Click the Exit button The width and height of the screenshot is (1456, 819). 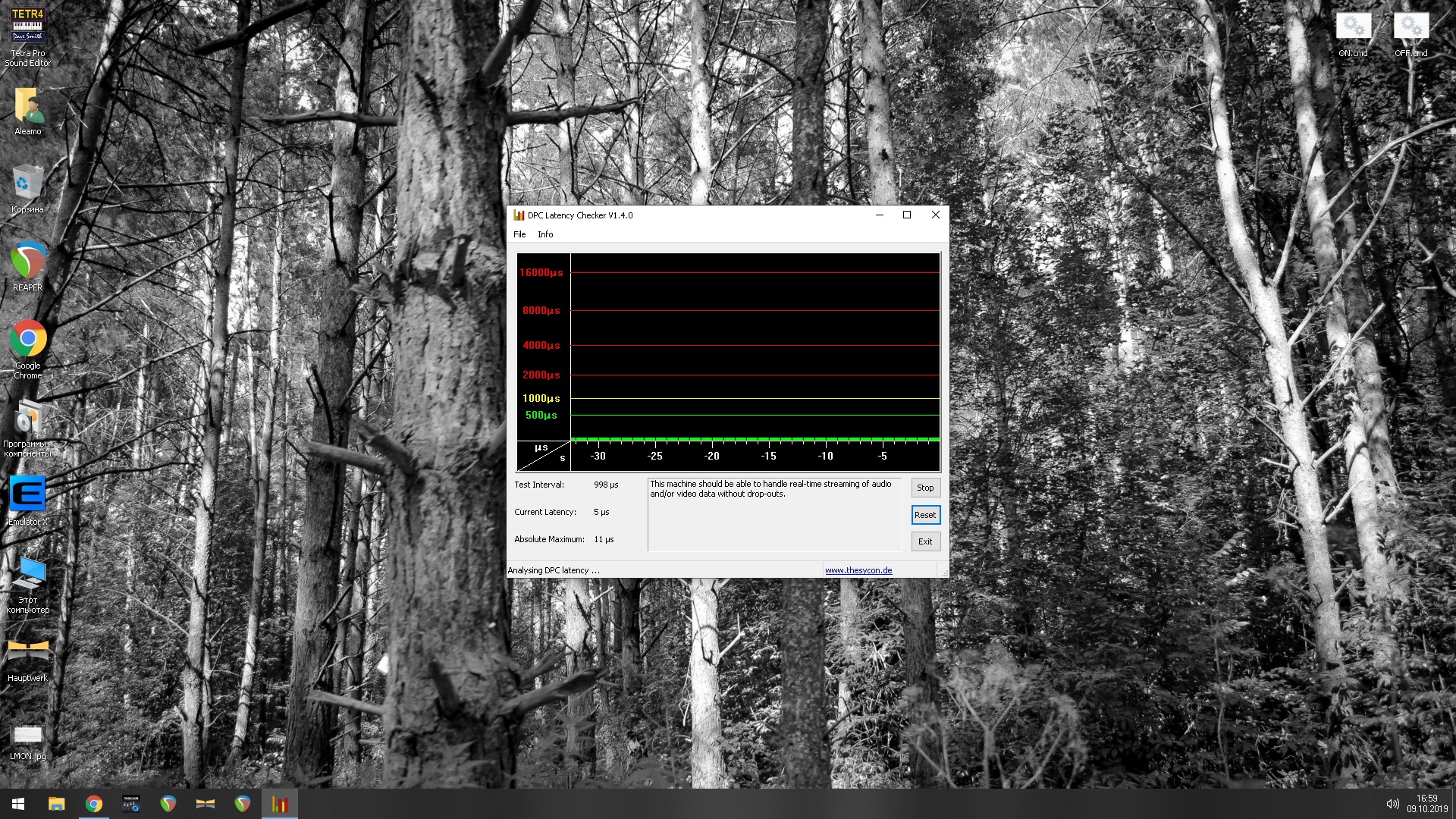tap(925, 541)
